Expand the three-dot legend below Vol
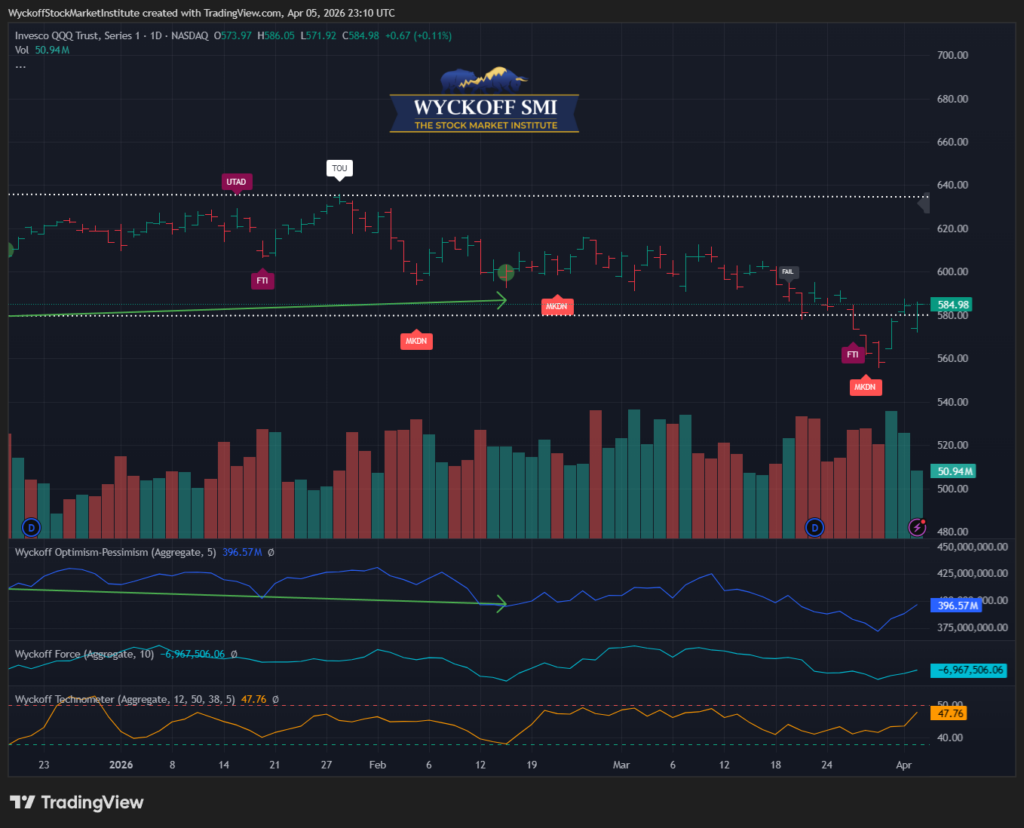The width and height of the screenshot is (1024, 828). point(21,65)
